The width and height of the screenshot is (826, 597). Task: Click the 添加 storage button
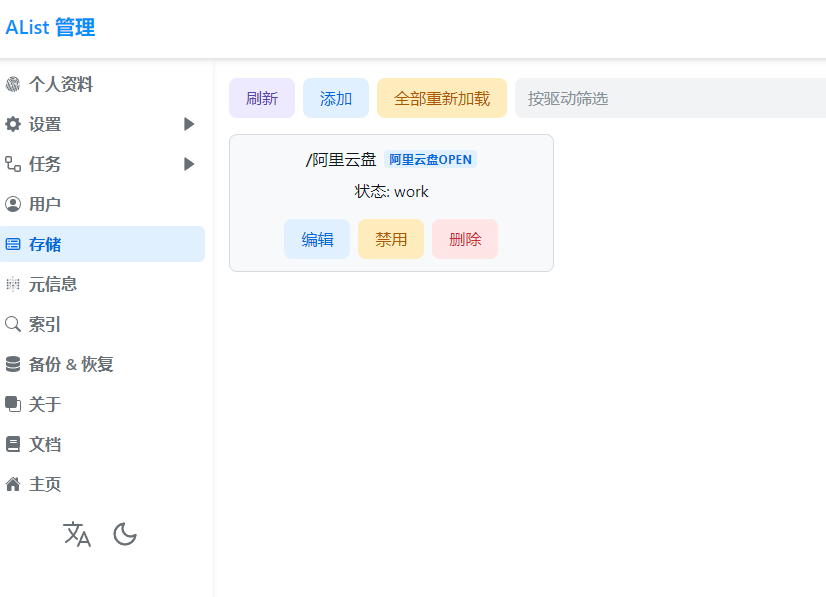(x=336, y=98)
